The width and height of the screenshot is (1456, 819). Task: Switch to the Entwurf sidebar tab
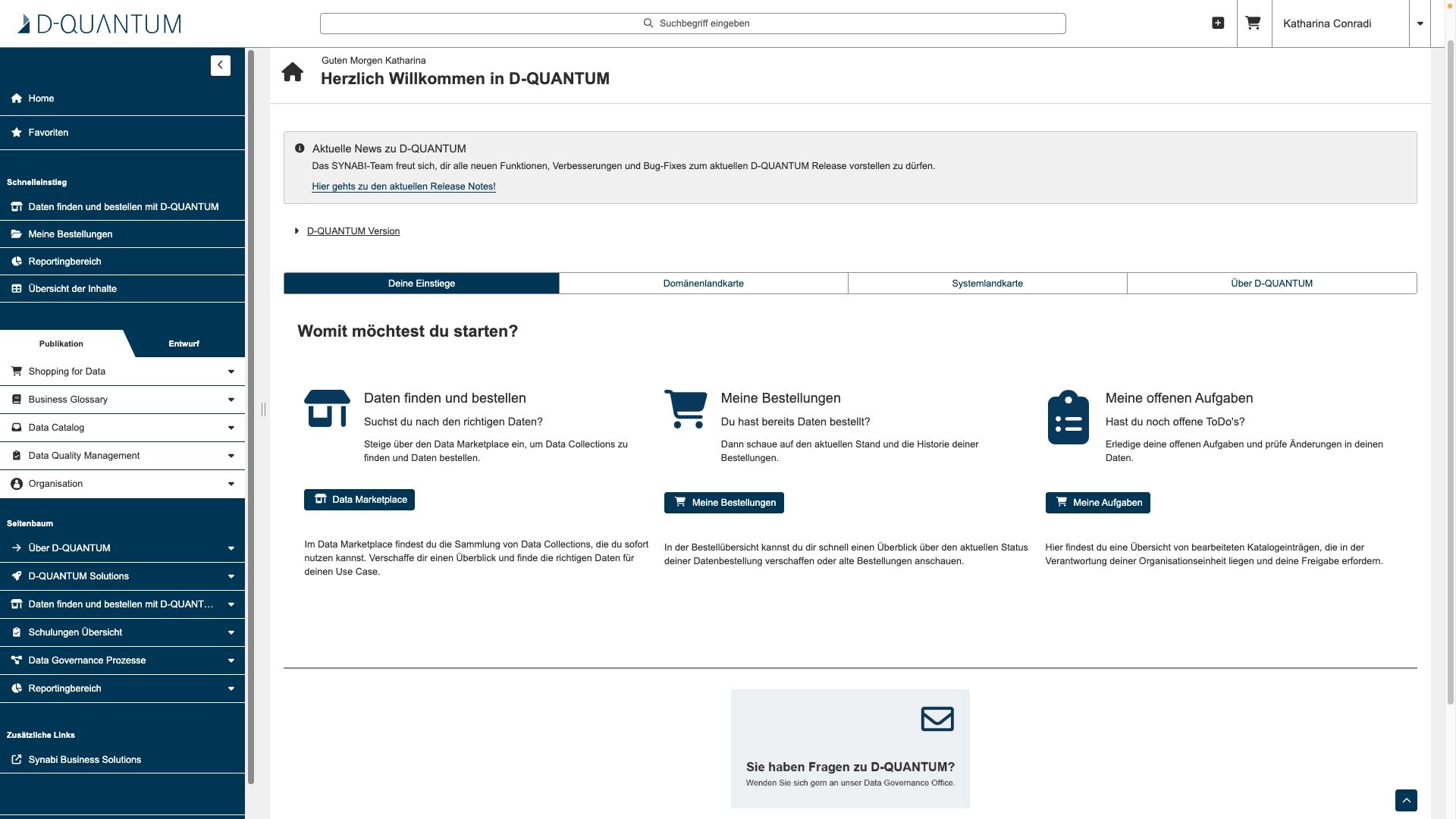[x=184, y=344]
